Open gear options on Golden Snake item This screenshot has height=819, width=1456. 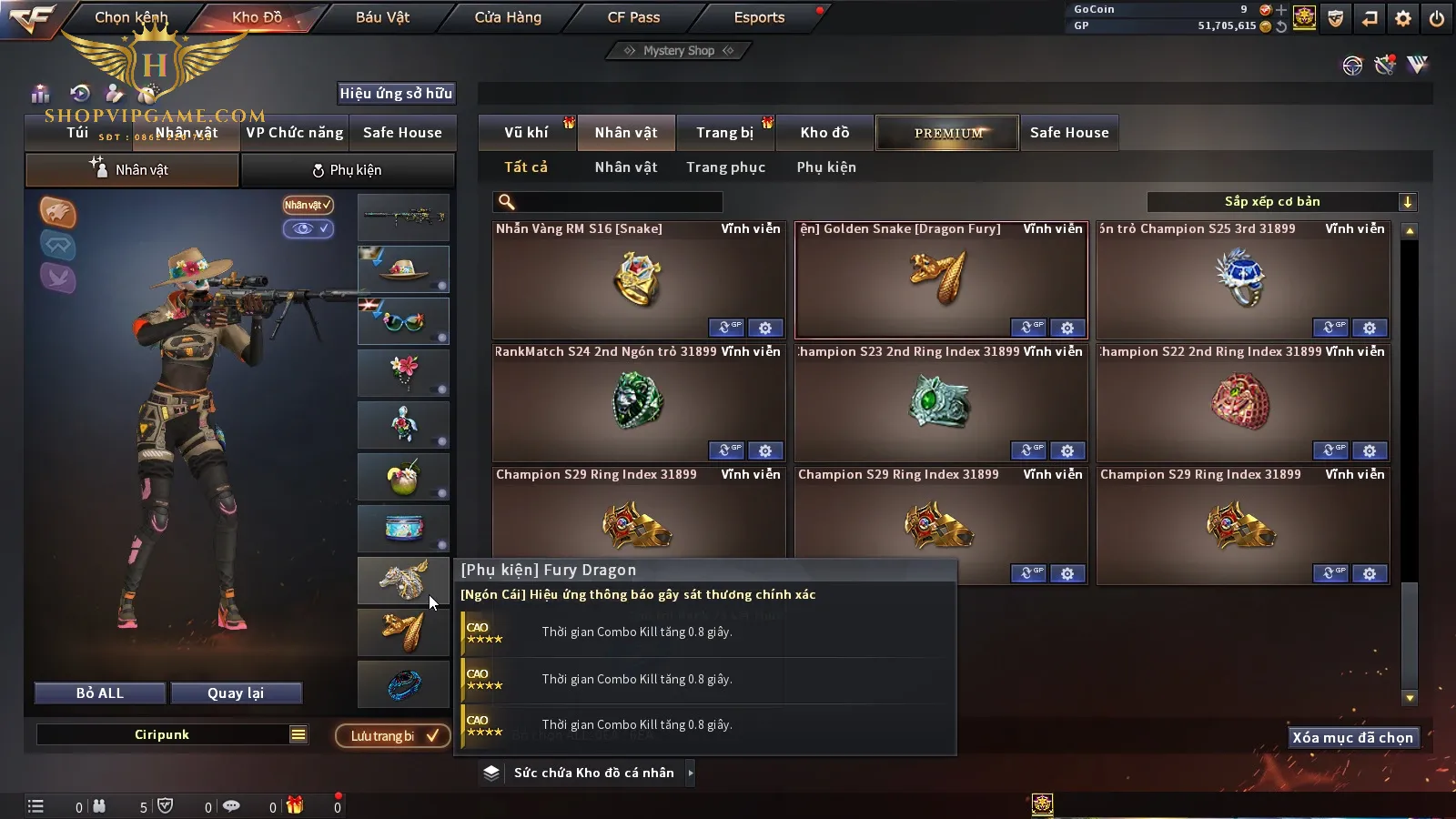tap(1067, 328)
